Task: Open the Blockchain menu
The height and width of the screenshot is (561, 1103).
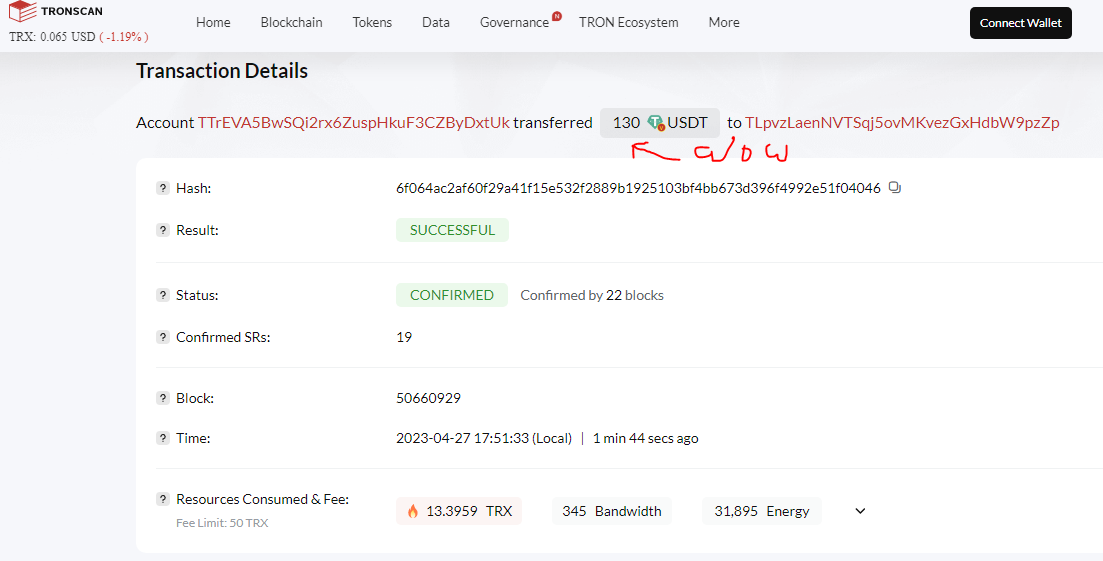Action: (291, 22)
